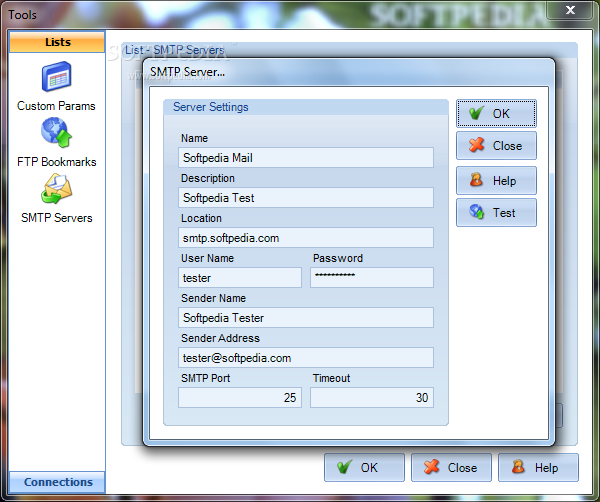Viewport: 600px width, 502px height.
Task: Open the SMTP Servers envelope icon
Action: click(57, 189)
